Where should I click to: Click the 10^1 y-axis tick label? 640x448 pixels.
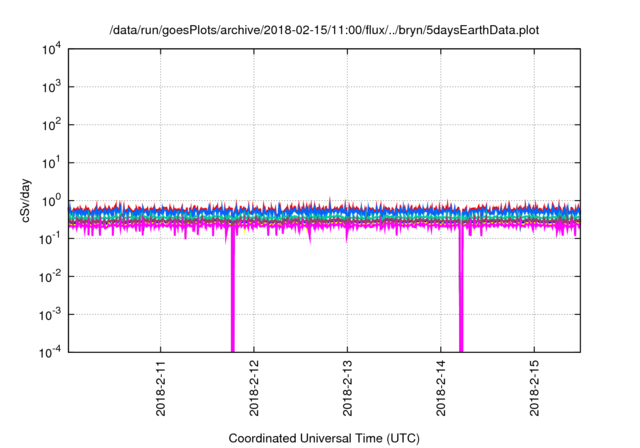pyautogui.click(x=51, y=163)
